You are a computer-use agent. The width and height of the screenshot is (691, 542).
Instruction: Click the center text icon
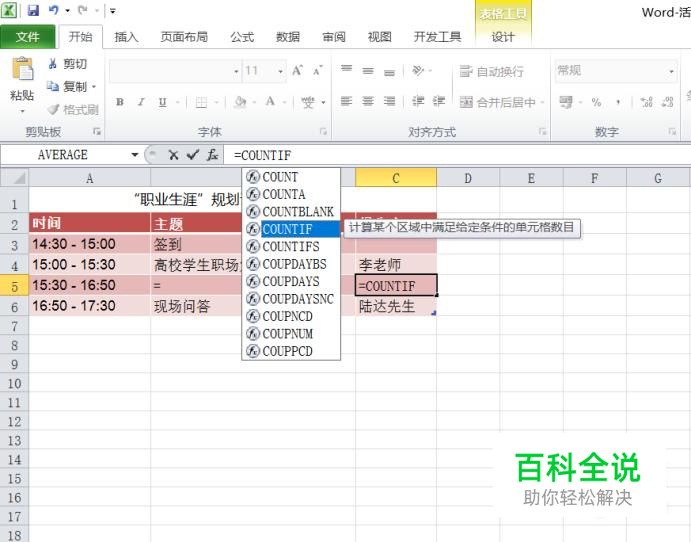(x=368, y=102)
